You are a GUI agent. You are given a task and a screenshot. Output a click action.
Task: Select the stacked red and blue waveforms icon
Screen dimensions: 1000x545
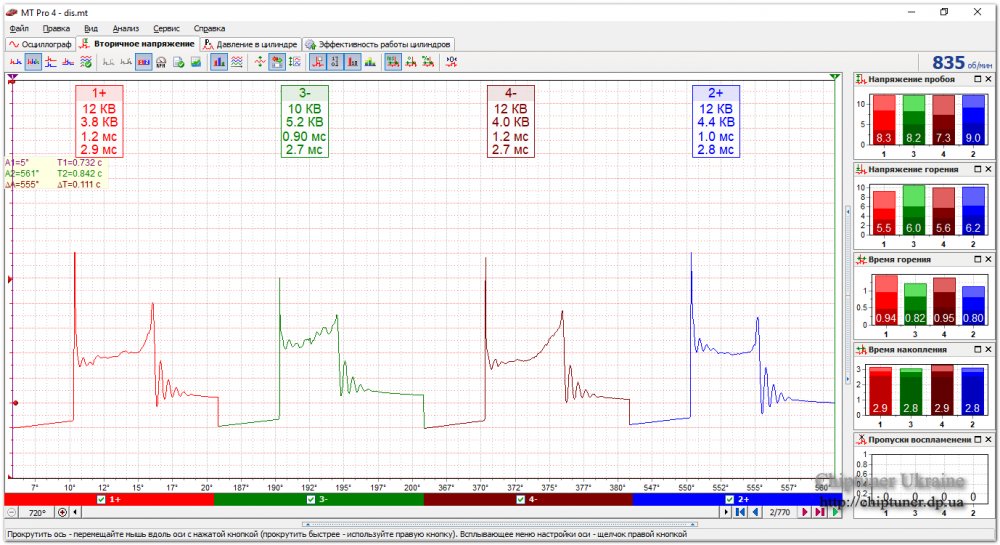point(50,62)
